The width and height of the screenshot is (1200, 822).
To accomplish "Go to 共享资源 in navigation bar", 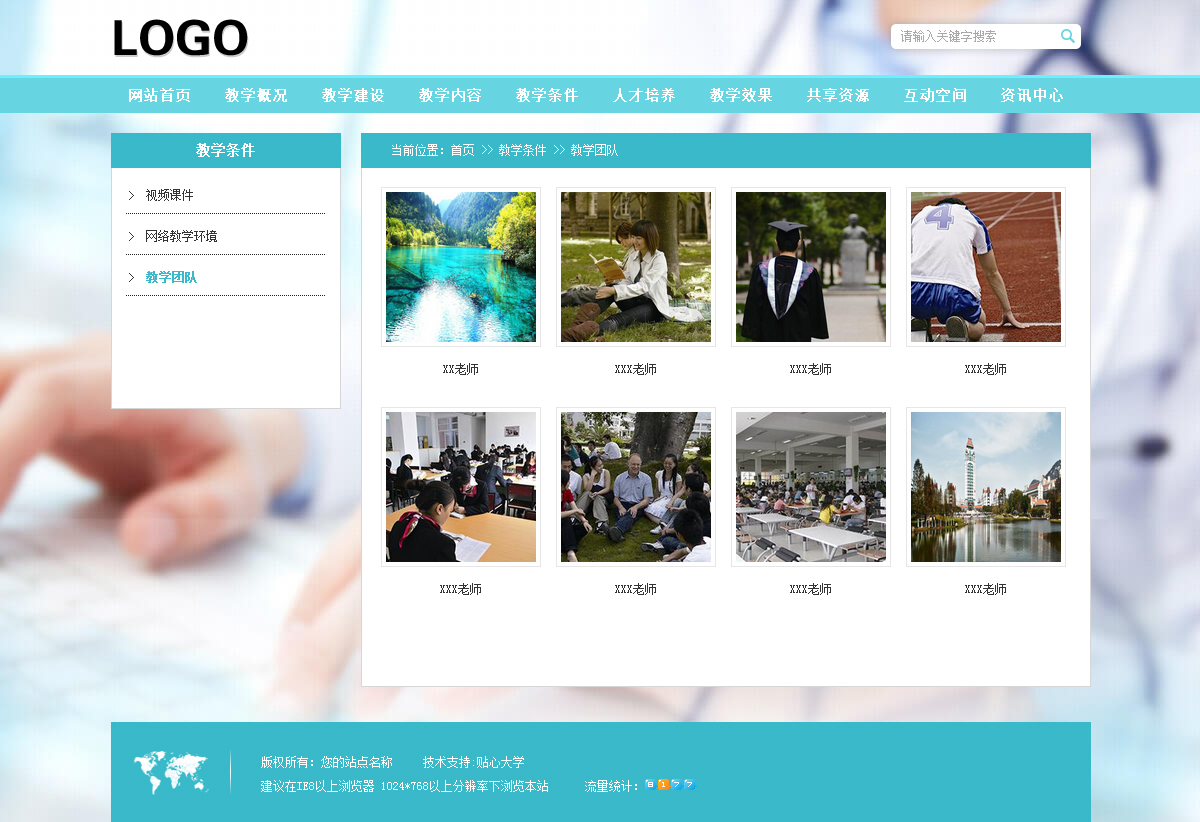I will point(838,96).
